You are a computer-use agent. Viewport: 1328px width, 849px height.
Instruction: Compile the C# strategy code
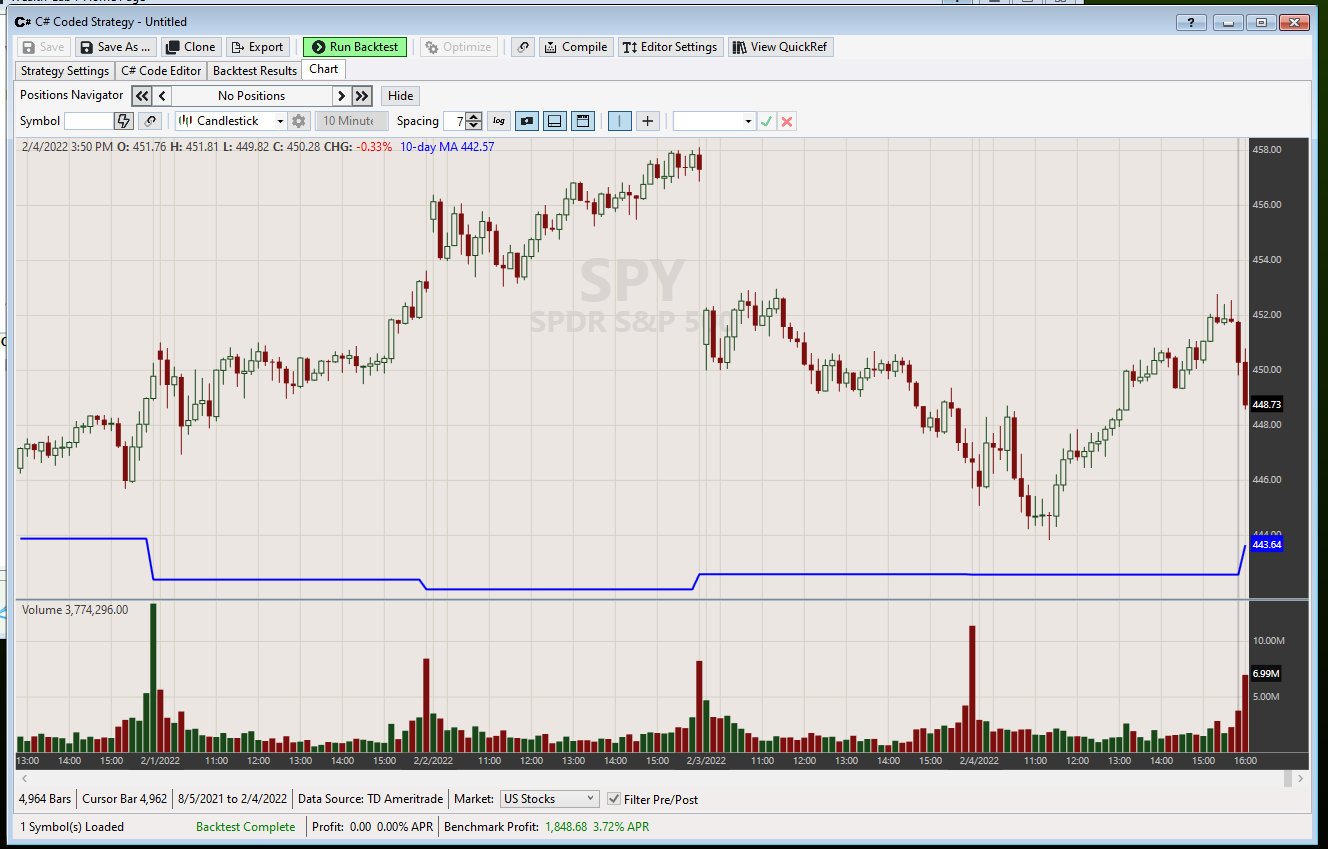[x=576, y=47]
